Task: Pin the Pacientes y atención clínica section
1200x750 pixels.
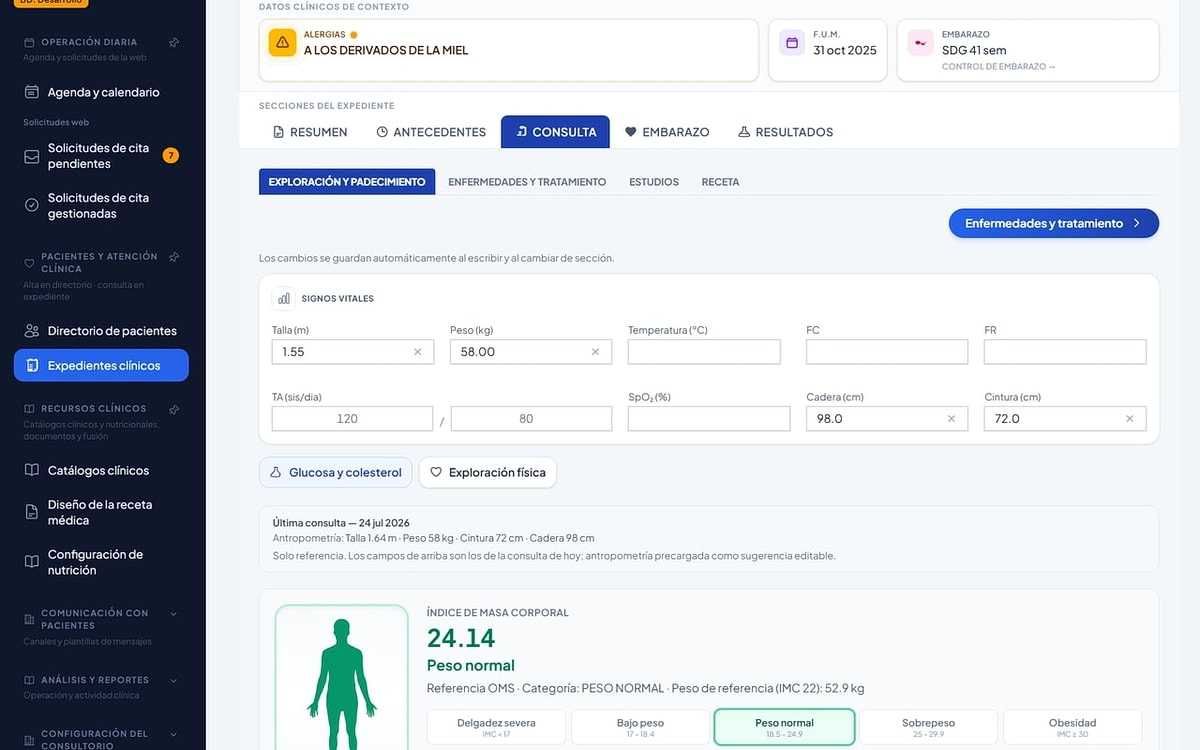Action: [x=174, y=257]
